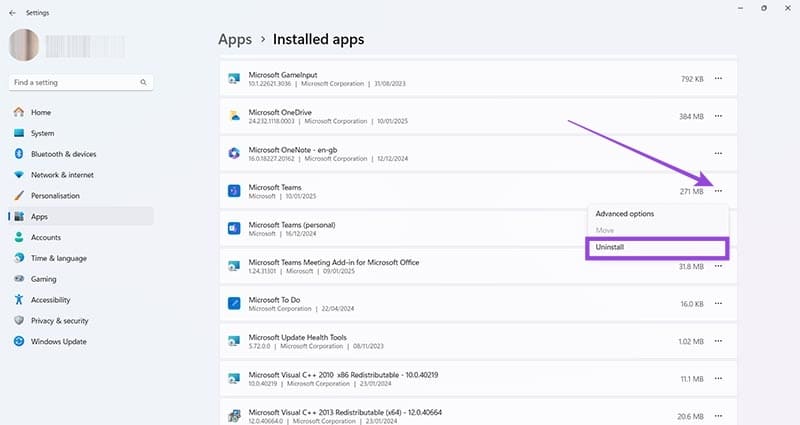Open more options for Teams Meeting Add-in
Screen dimensions: 800x425
[718, 266]
